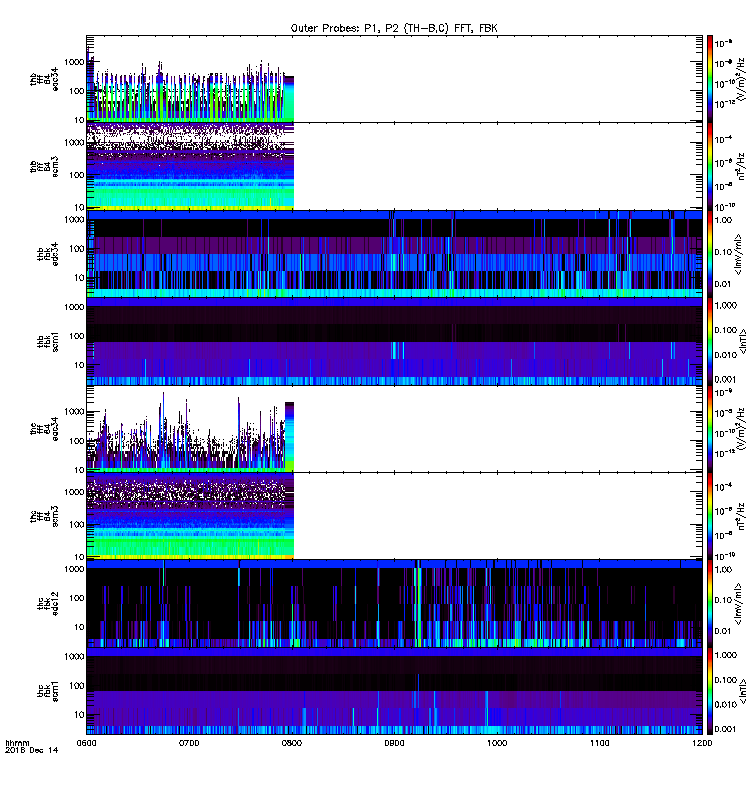Screen dimensions: 750x800
Task: Click the 1000 time axis label
Action: [497, 743]
